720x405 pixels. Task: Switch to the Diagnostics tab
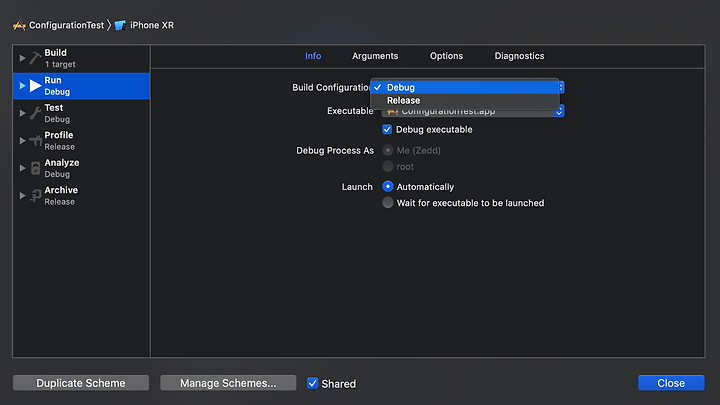coord(519,56)
